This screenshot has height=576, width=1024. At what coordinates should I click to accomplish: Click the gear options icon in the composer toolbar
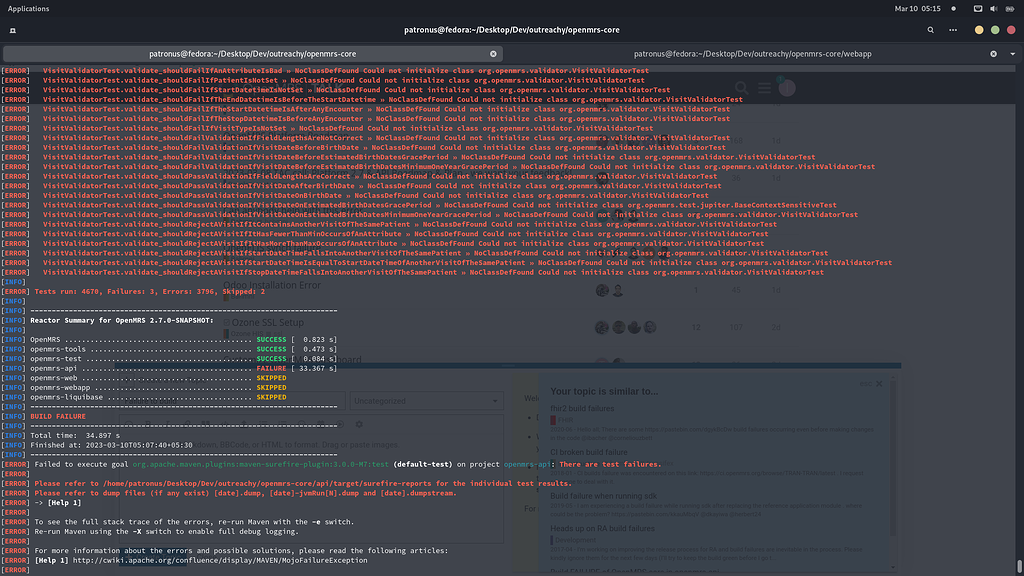click(x=360, y=424)
